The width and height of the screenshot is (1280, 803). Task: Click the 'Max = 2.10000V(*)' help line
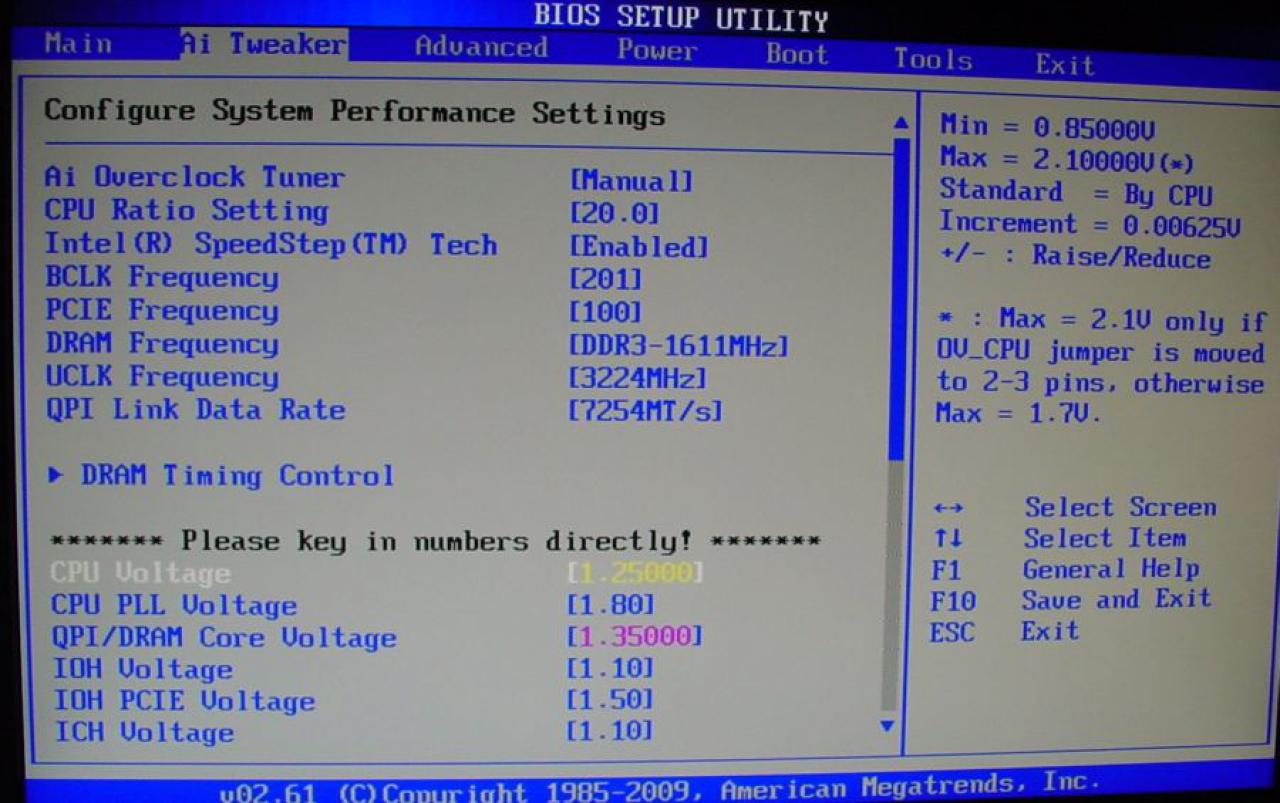[x=1067, y=160]
